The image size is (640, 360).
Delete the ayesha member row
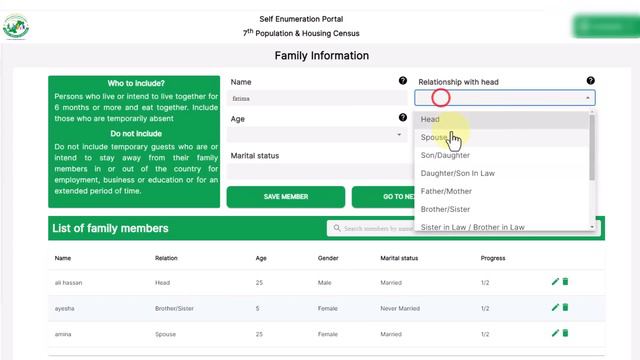point(565,307)
